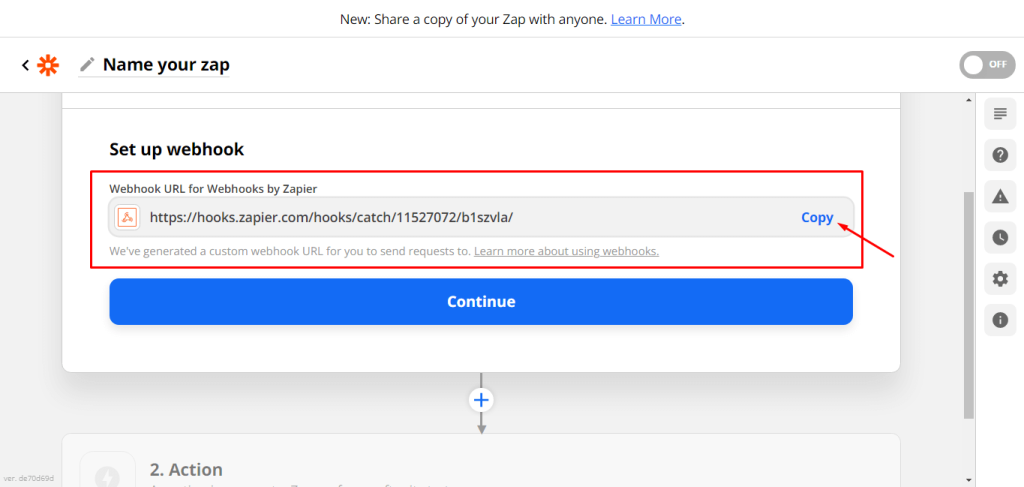Open the info details icon in sidebar

click(1000, 320)
